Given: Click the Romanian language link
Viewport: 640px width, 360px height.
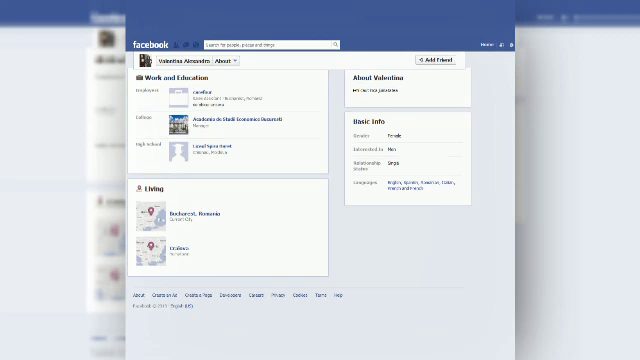Looking at the screenshot, I should 430,182.
